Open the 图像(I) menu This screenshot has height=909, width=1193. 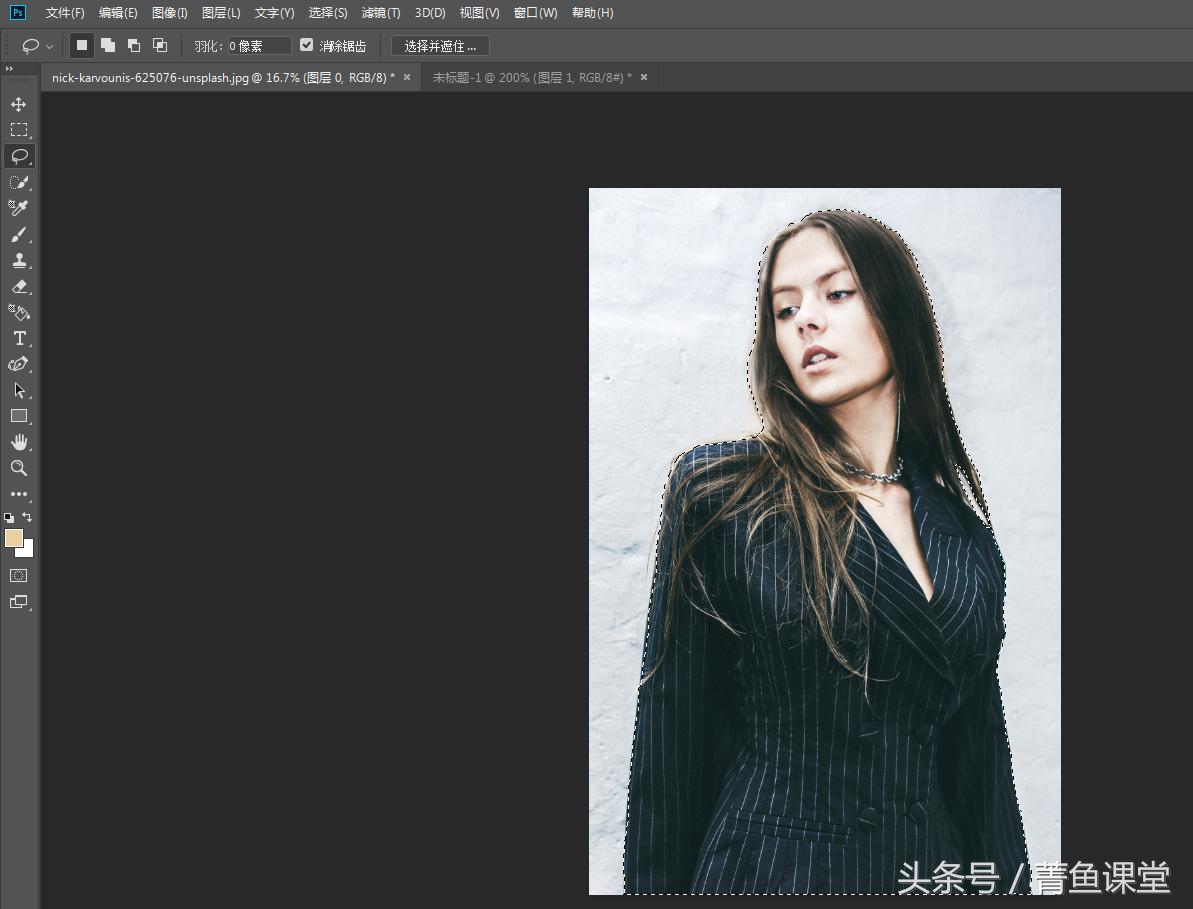tap(170, 13)
